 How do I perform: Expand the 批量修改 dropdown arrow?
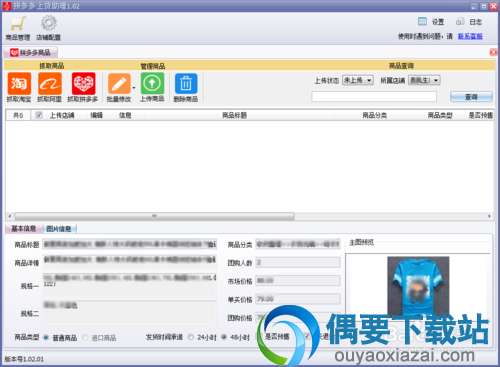pos(134,88)
